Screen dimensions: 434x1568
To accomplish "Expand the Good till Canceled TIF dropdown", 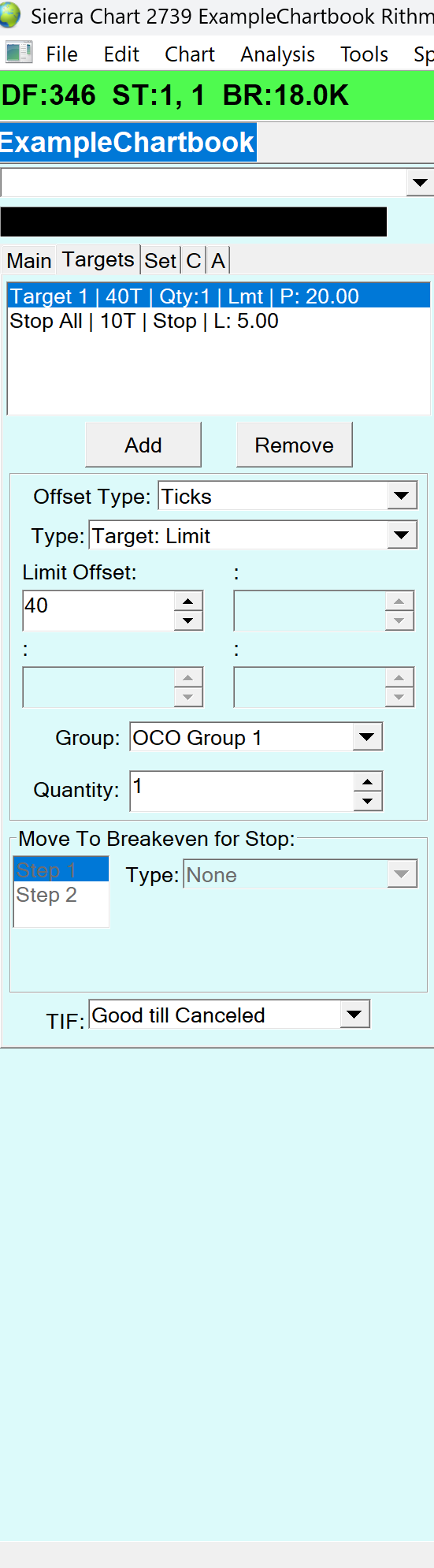I will [354, 1014].
